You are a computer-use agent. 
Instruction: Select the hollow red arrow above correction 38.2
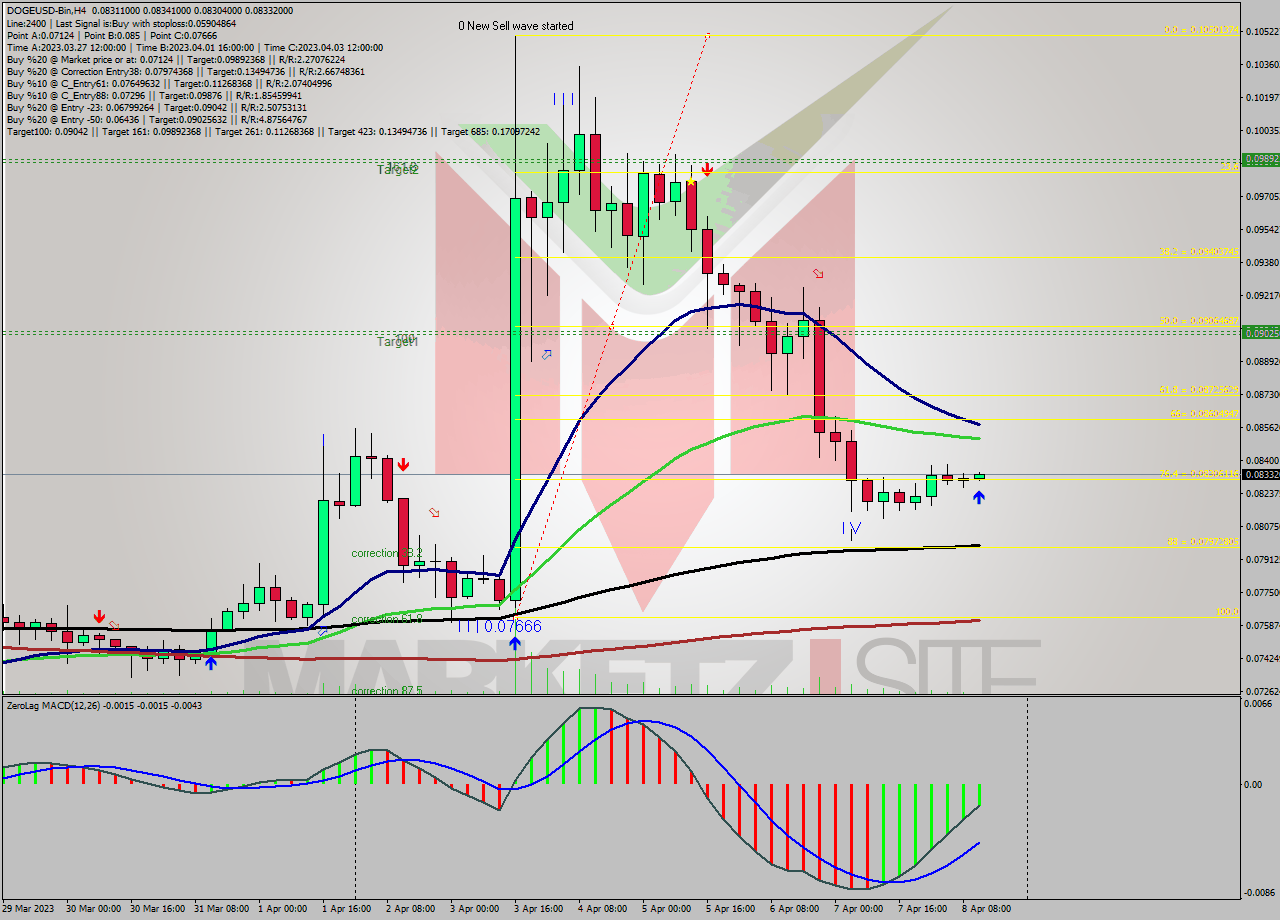(x=434, y=513)
